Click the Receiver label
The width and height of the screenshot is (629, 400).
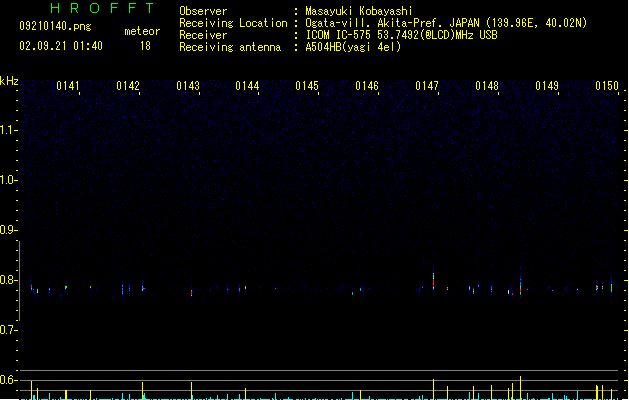point(203,35)
